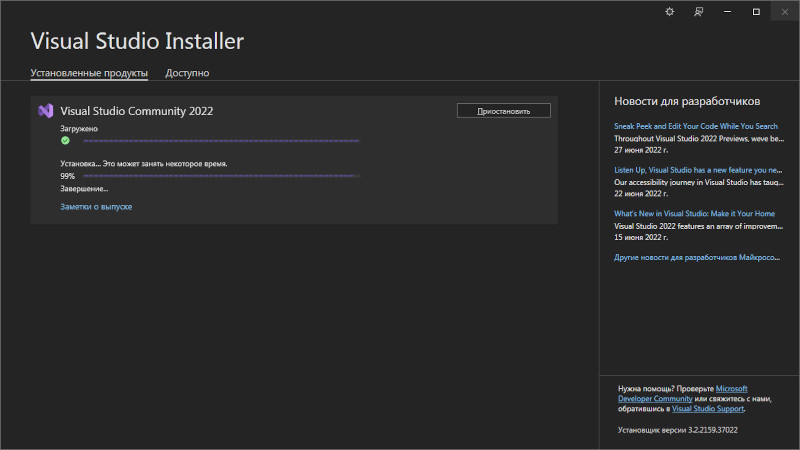Click the send feedback icon
Viewport: 800px width, 450px height.
[698, 12]
